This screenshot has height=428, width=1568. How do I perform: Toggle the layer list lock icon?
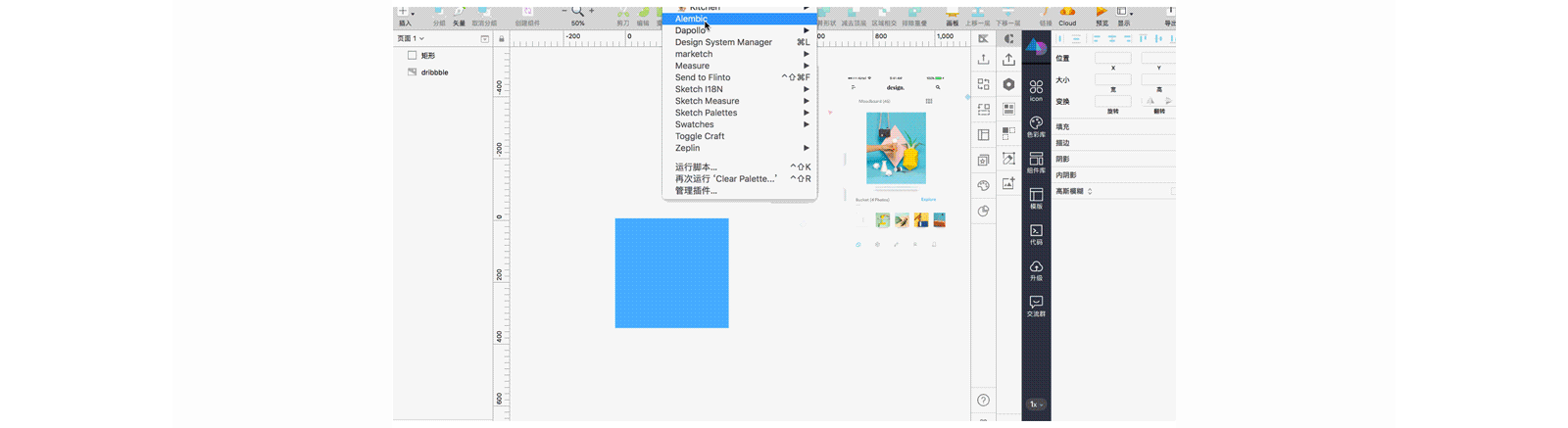pos(501,39)
